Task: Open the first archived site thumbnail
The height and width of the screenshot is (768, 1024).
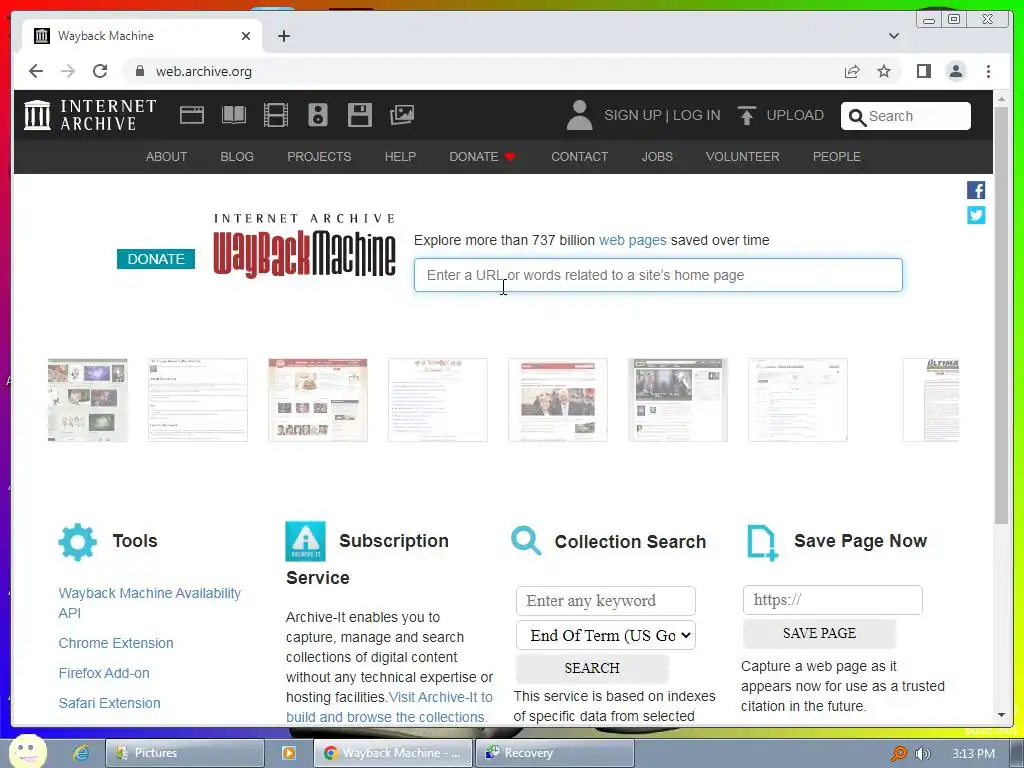Action: (88, 400)
